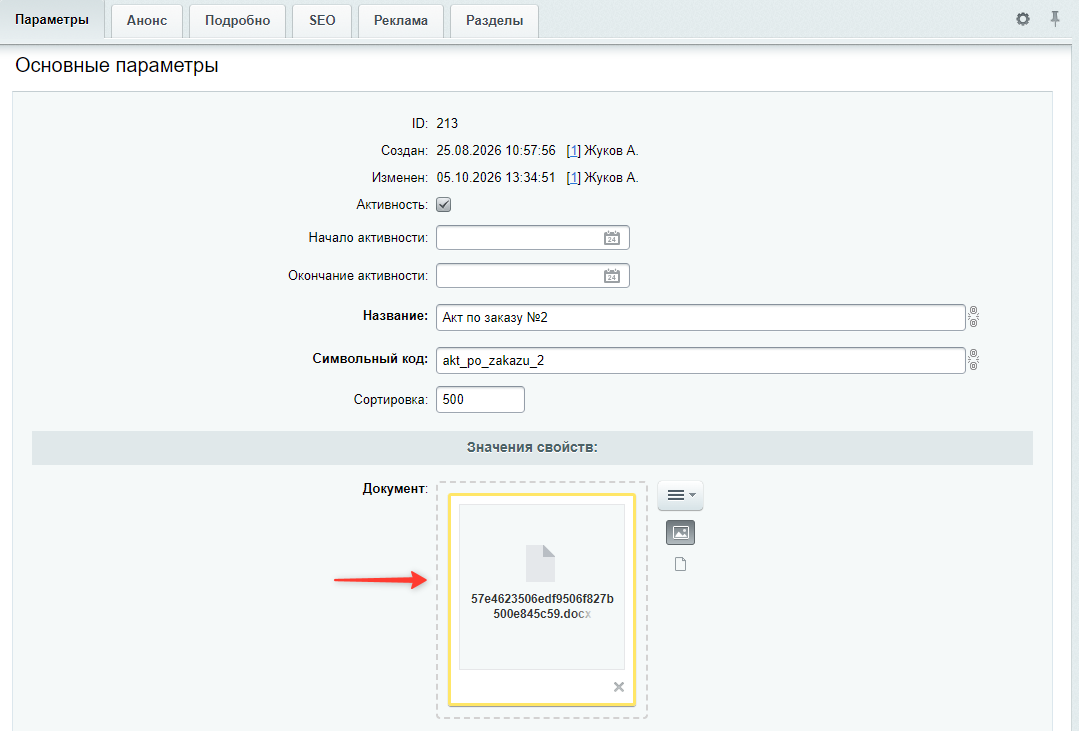Toggle the Активность checkbox
This screenshot has height=731, width=1079.
pyautogui.click(x=444, y=204)
